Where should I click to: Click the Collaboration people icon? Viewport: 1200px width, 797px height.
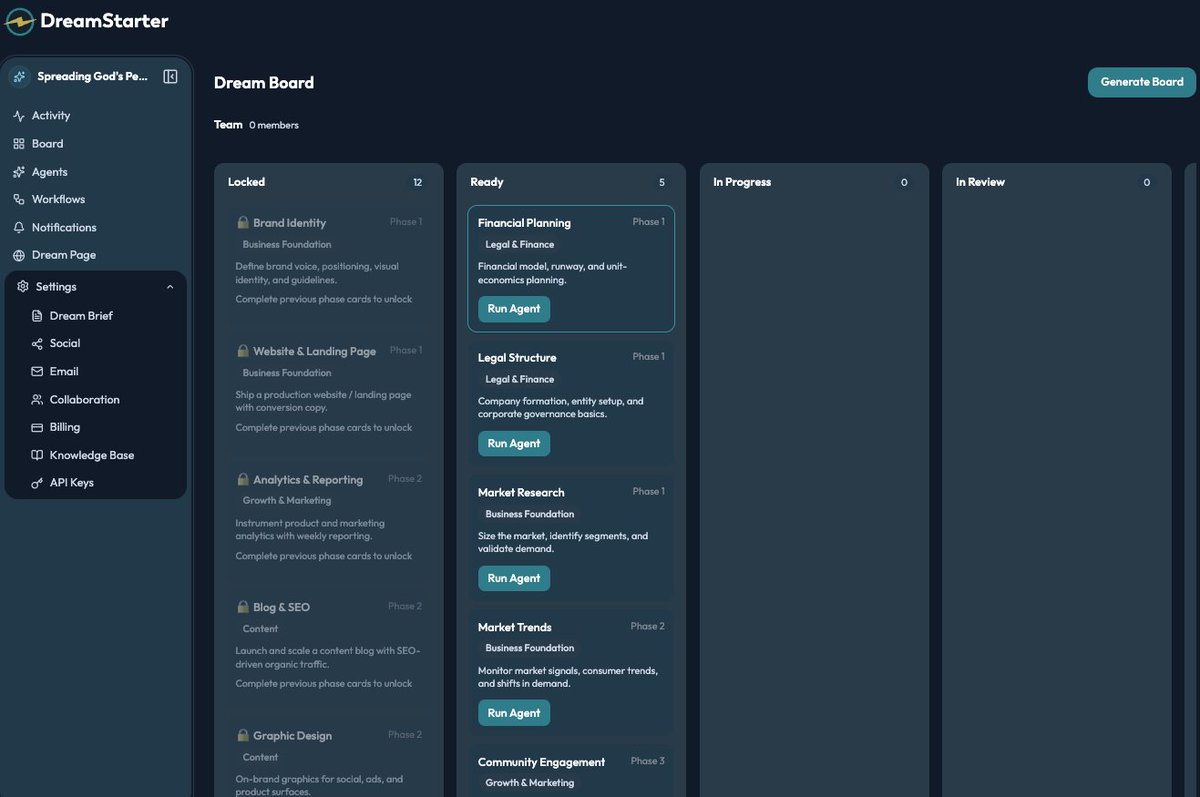click(x=37, y=400)
